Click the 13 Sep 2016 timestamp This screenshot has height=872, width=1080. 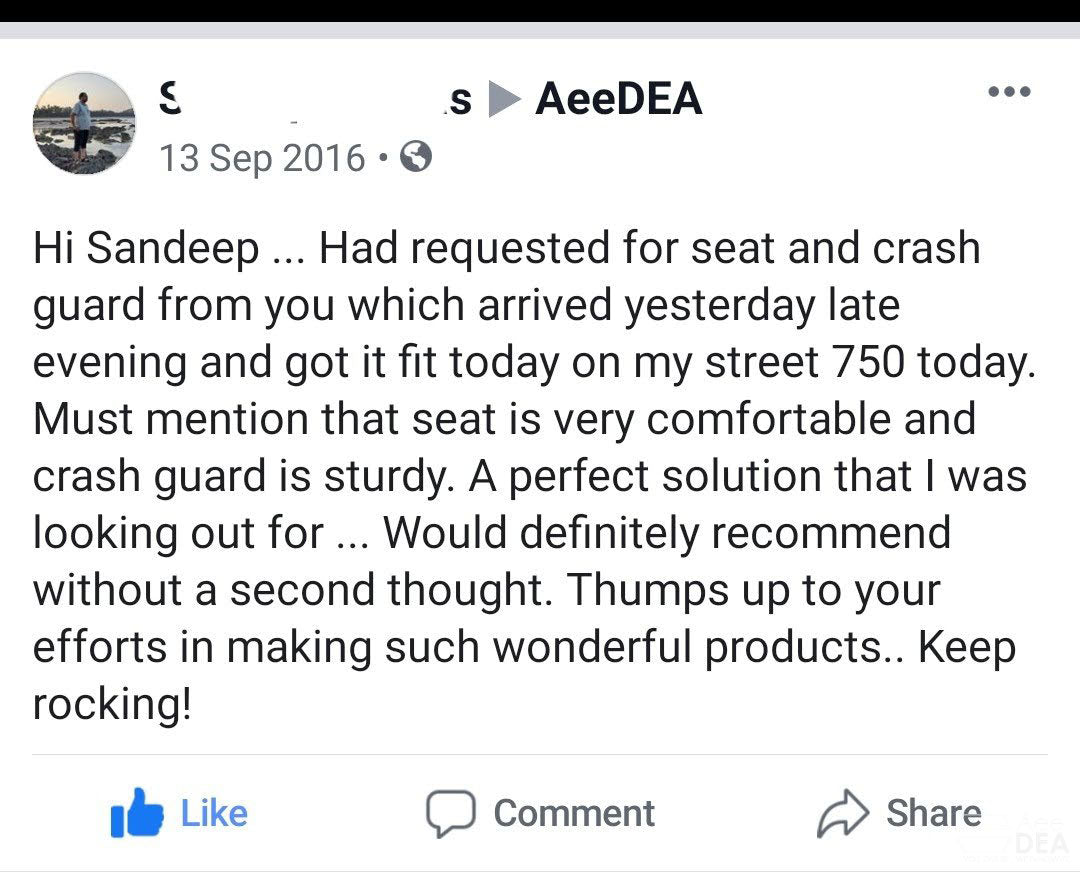(262, 157)
